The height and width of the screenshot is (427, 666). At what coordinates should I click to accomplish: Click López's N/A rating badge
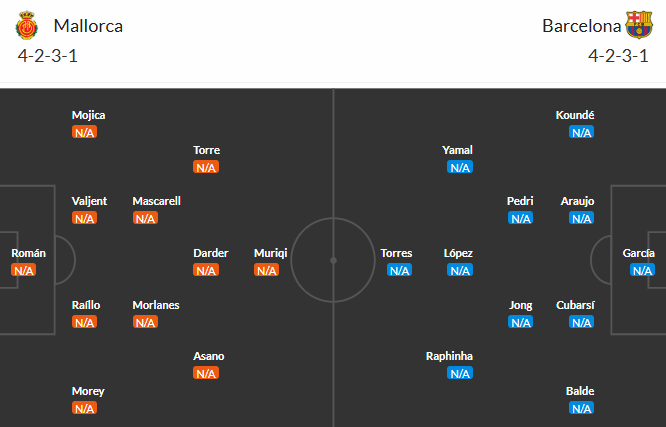(460, 270)
